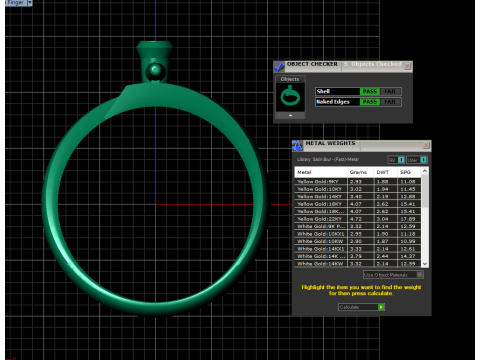
Task: Click the Metal Weights scale icon
Action: click(297, 145)
